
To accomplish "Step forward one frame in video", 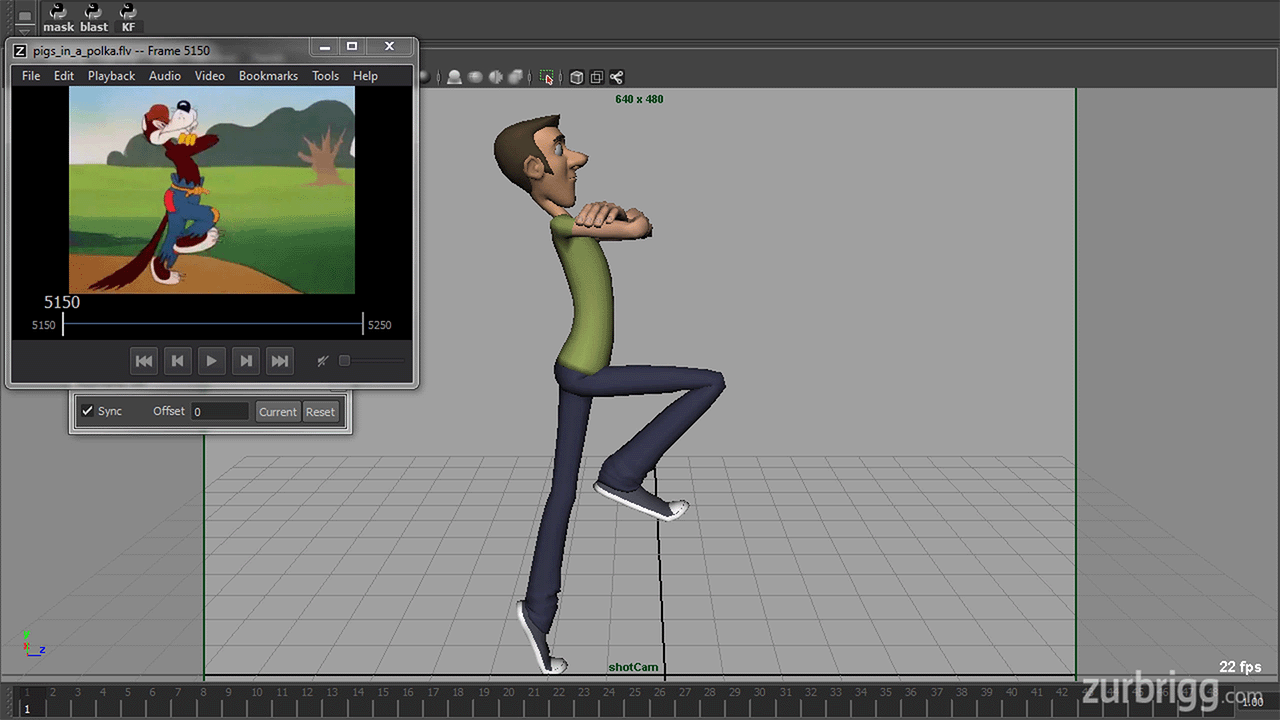I will [245, 361].
